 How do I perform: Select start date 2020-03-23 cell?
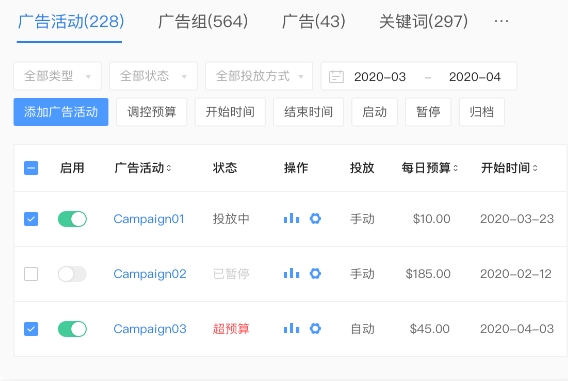(517, 219)
